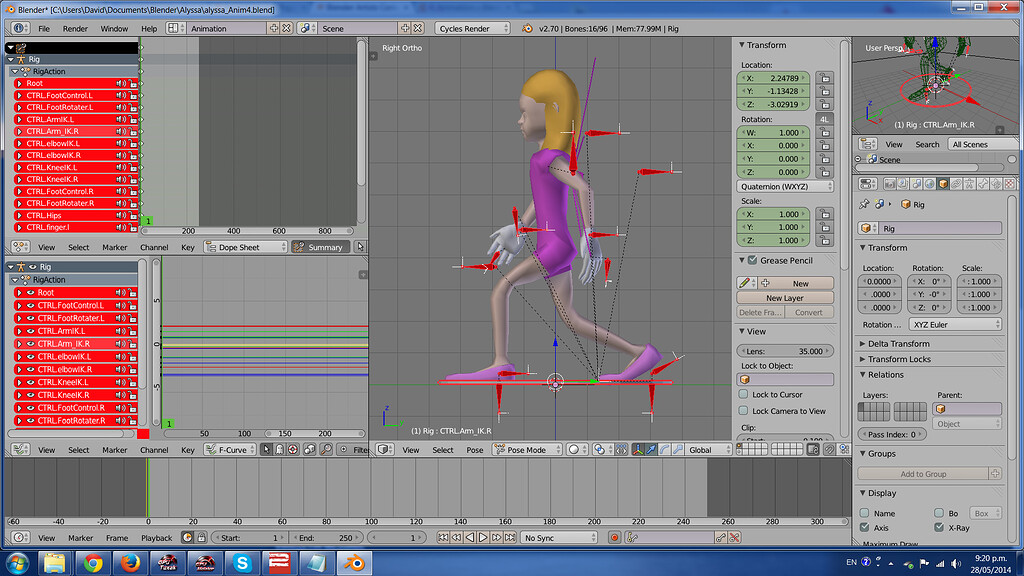Open Firefox from taskbar
This screenshot has width=1024, height=576.
tap(130, 563)
